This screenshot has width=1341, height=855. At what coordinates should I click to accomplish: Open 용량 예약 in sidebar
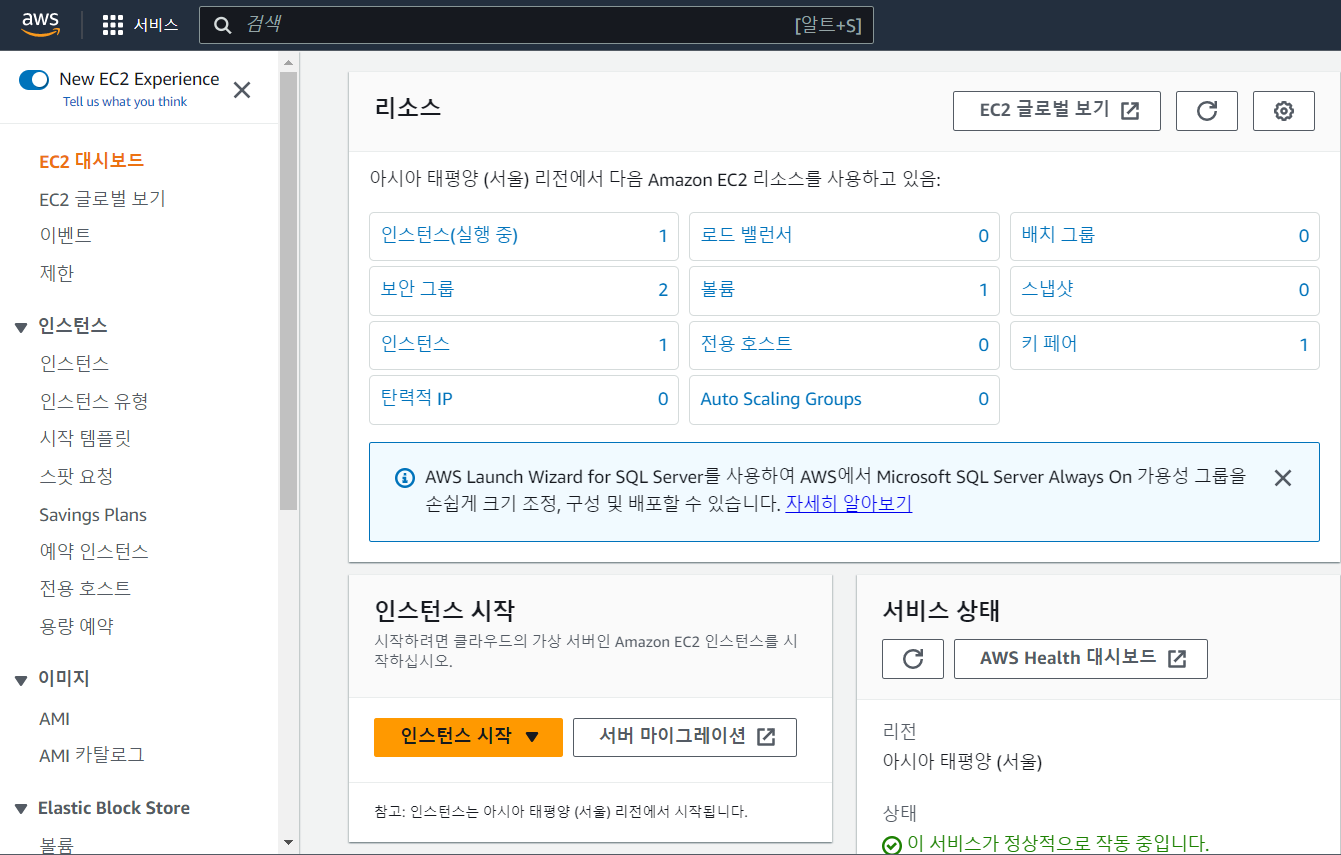point(76,627)
